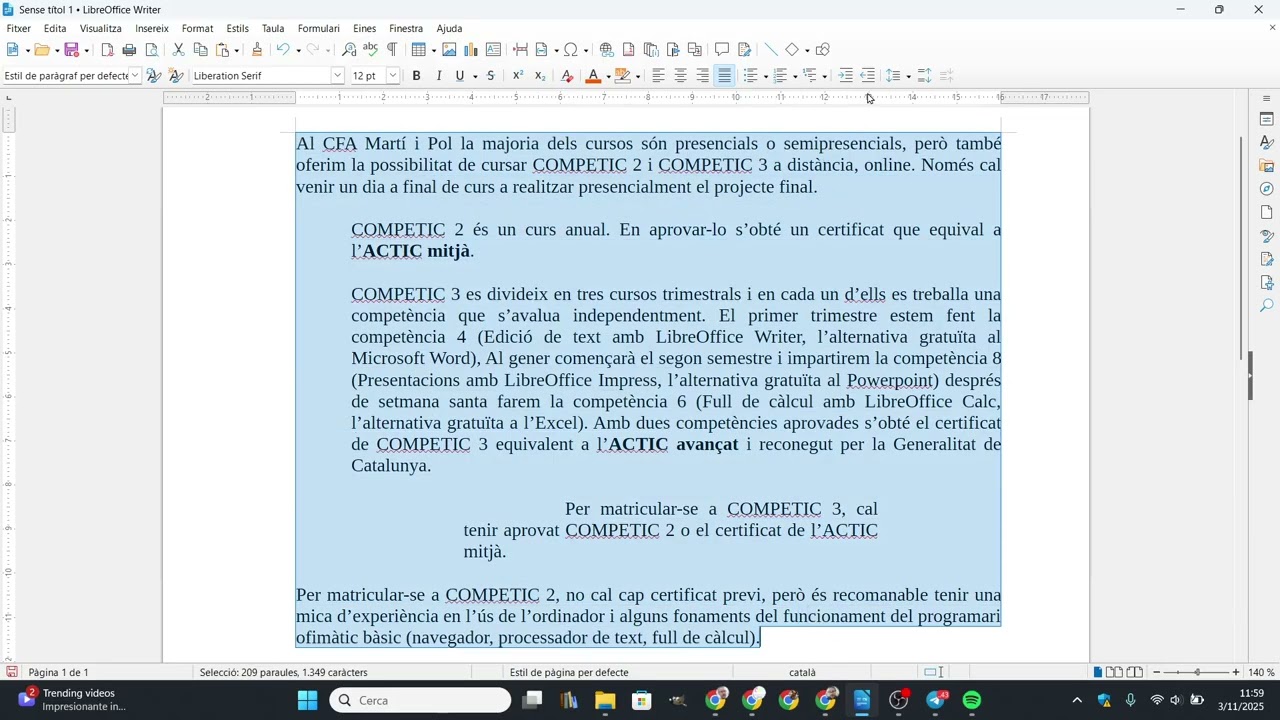Toggle justified alignment
Image resolution: width=1280 pixels, height=720 pixels.
(x=724, y=76)
